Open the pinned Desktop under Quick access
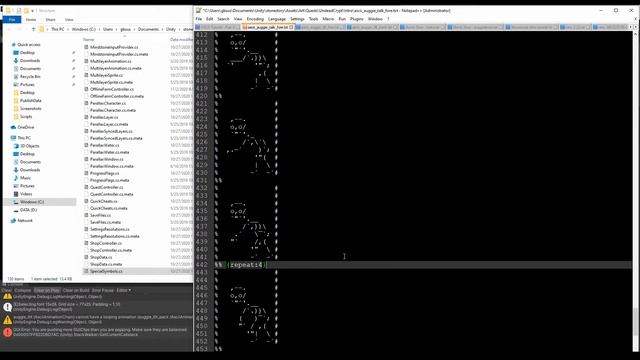The height and width of the screenshot is (360, 640). [27, 53]
